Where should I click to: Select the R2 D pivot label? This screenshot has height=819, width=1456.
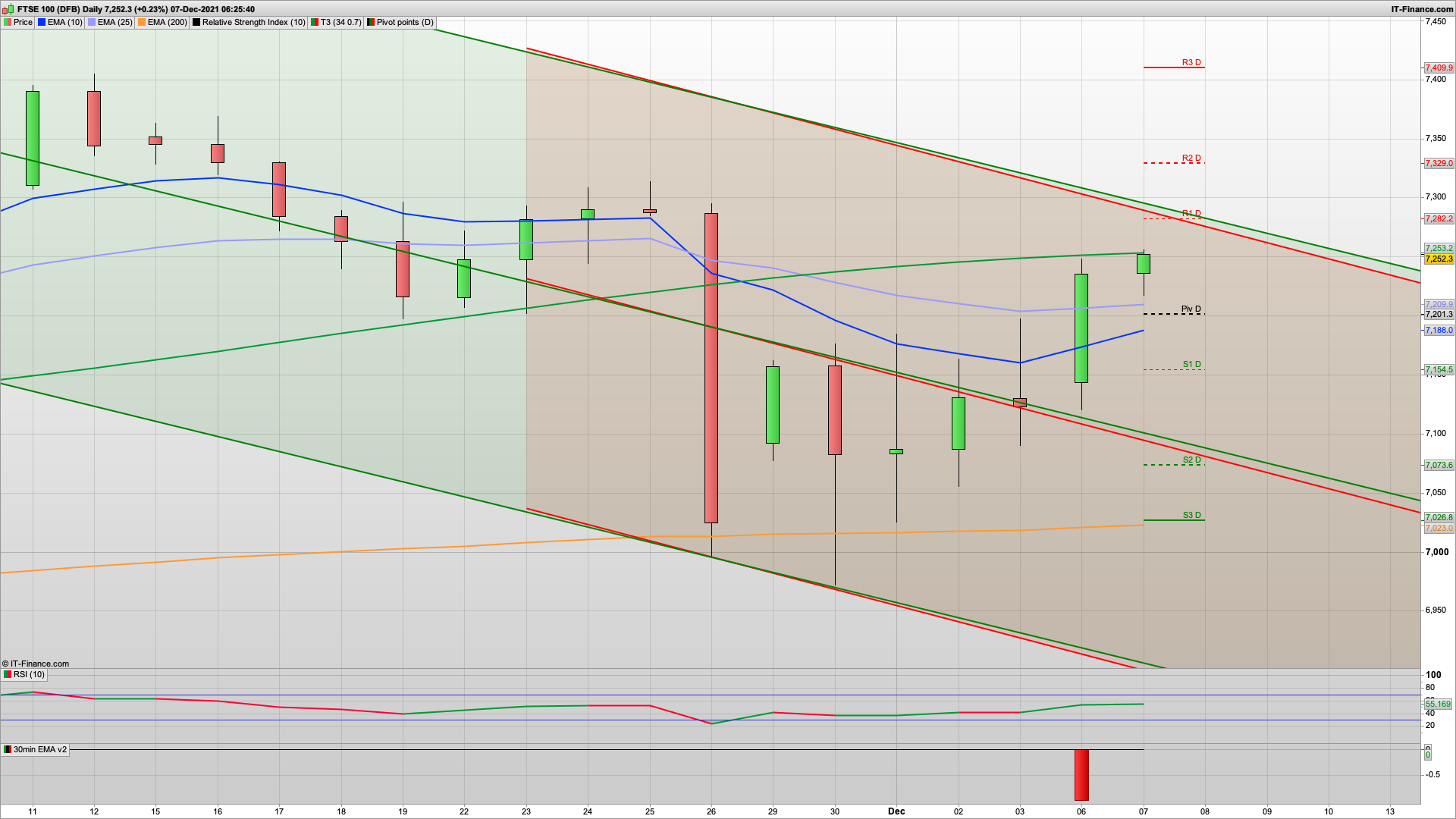tap(1191, 158)
